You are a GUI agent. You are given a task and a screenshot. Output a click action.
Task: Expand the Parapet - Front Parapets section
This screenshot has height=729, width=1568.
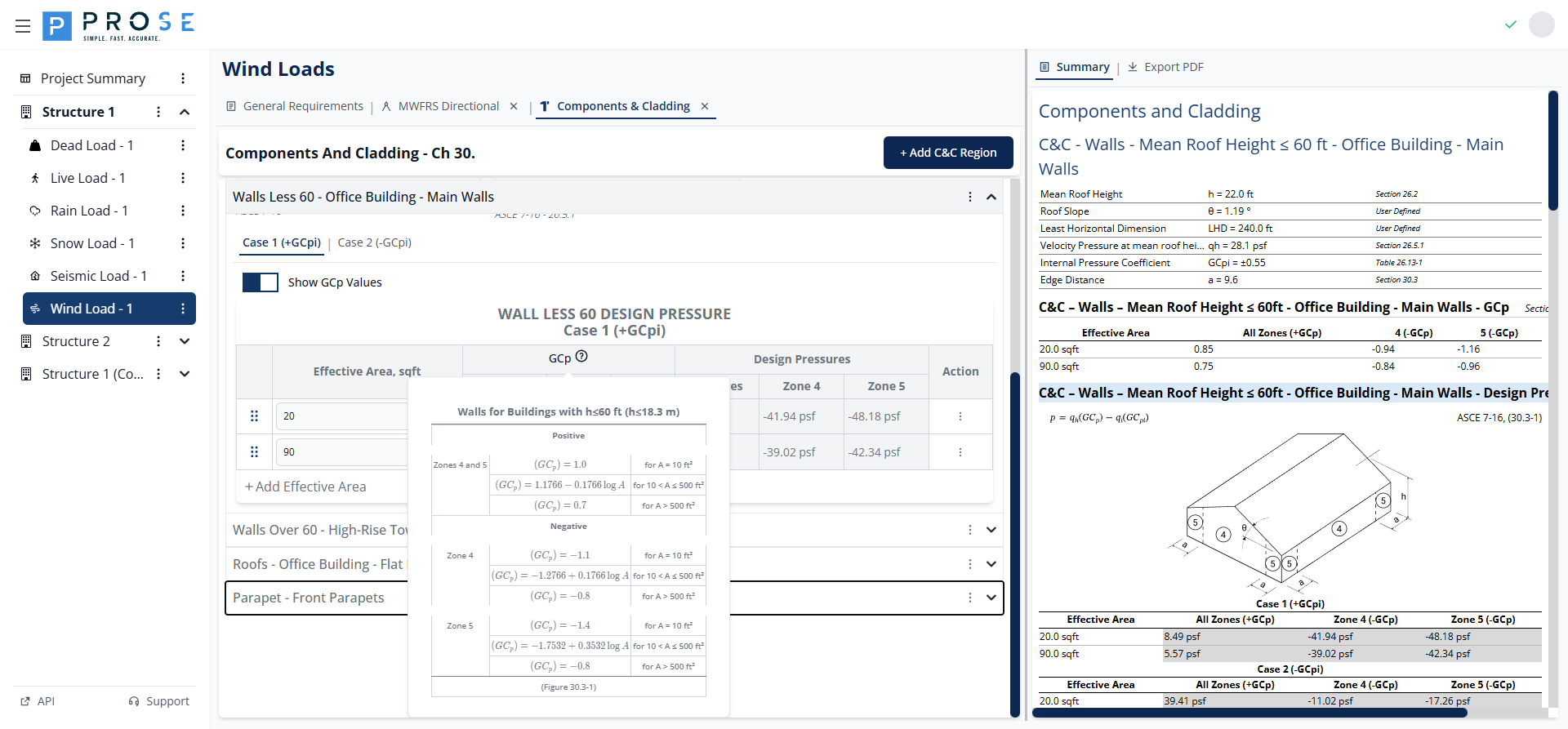(x=991, y=598)
